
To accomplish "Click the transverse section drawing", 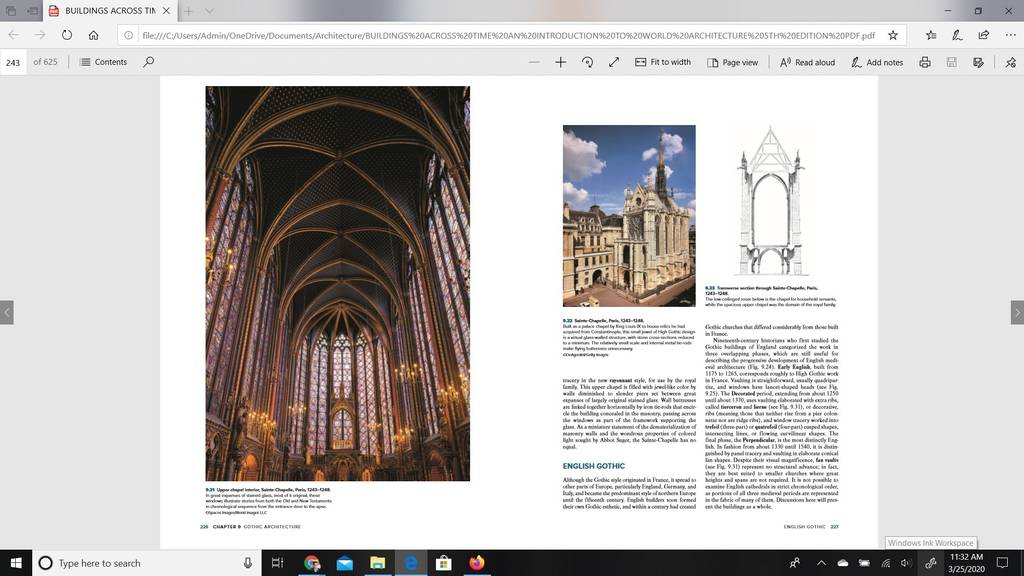I will point(771,200).
